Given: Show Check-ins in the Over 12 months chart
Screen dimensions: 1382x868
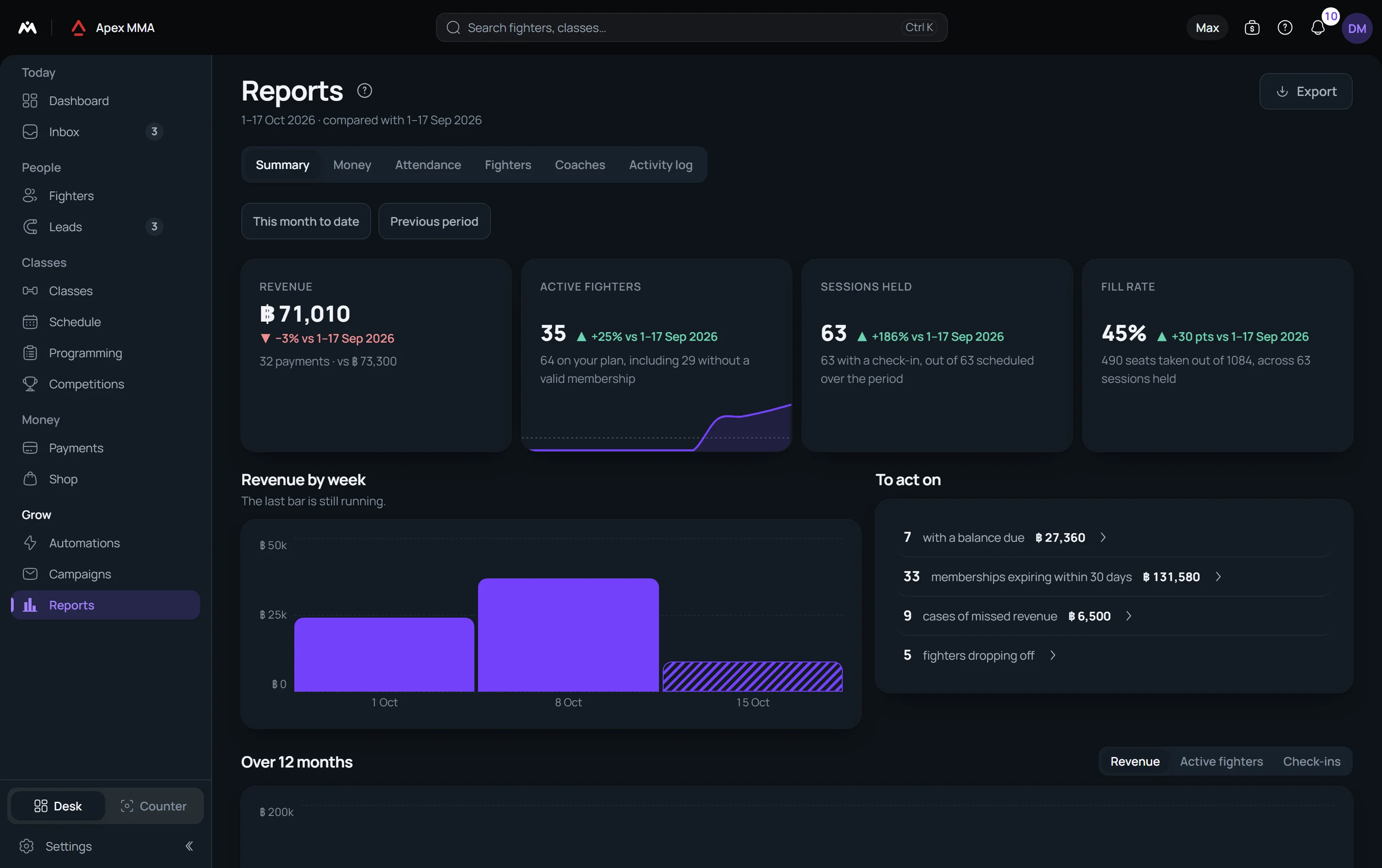Looking at the screenshot, I should (x=1312, y=761).
